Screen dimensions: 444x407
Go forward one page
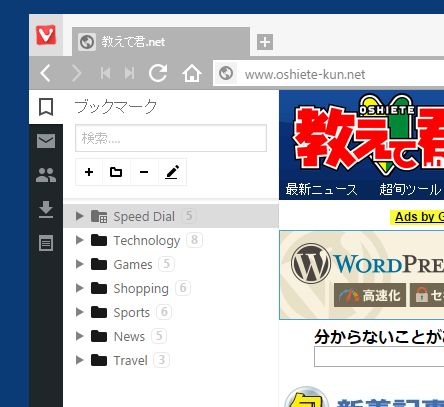77,73
